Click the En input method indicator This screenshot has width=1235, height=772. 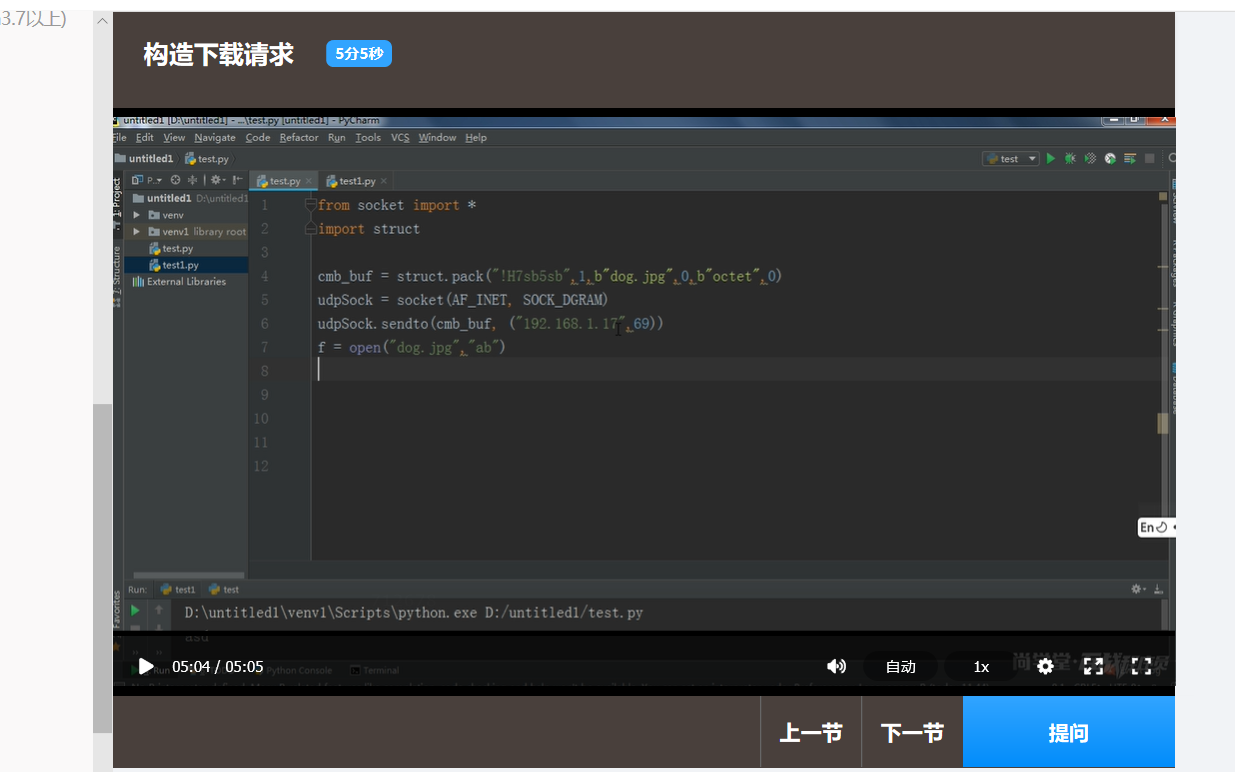(x=1156, y=527)
